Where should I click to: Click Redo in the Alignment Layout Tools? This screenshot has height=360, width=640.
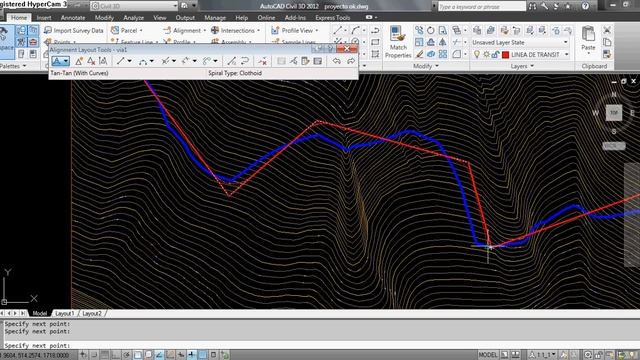click(351, 61)
